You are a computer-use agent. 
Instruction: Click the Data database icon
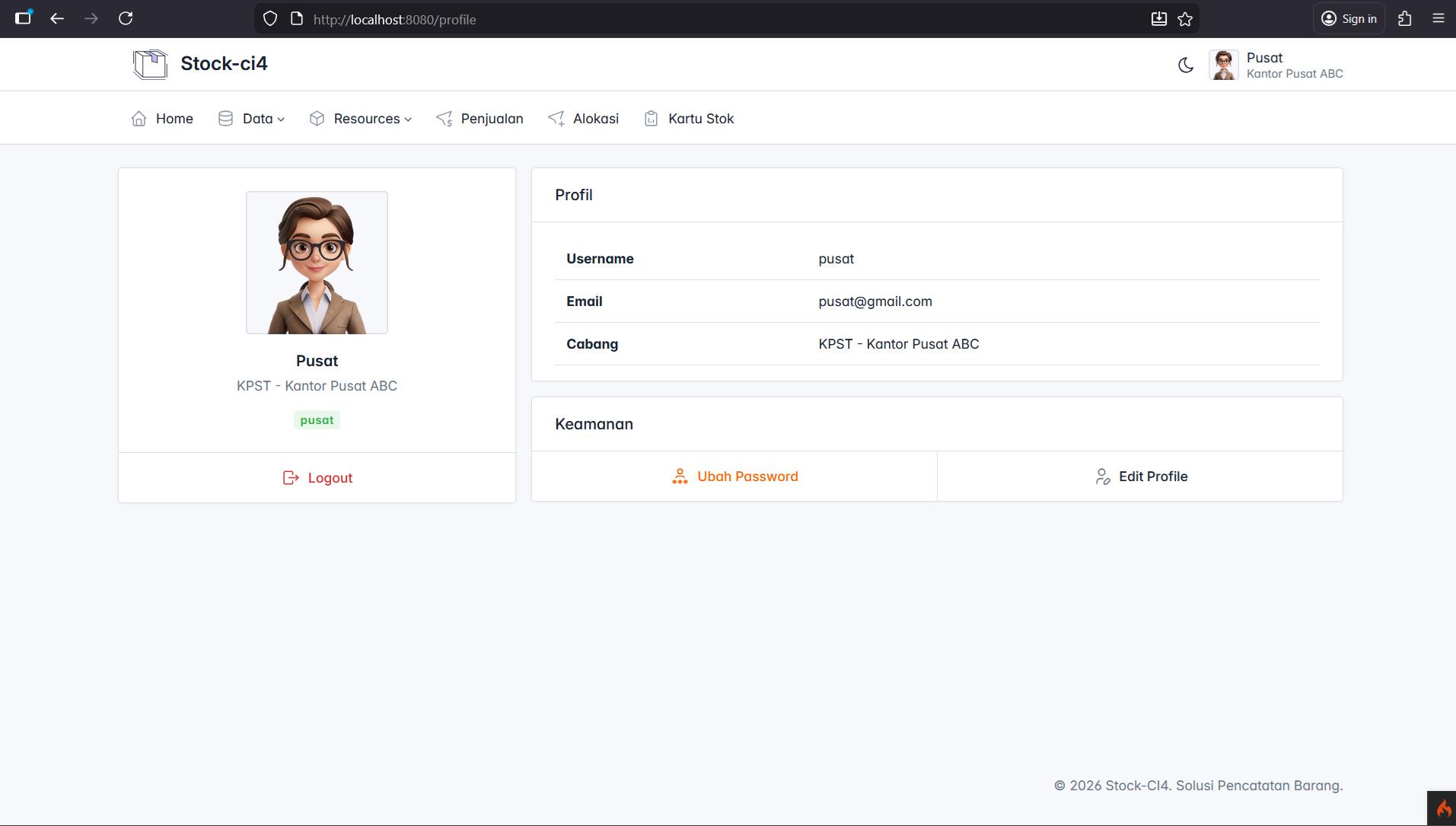pyautogui.click(x=225, y=119)
